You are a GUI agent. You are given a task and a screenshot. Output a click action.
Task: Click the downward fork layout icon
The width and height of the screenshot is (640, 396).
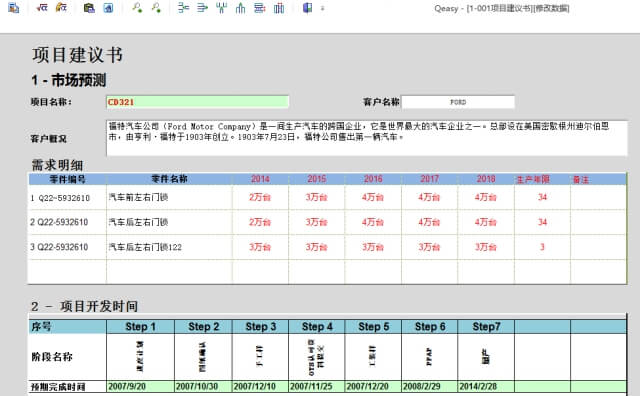[x=222, y=8]
